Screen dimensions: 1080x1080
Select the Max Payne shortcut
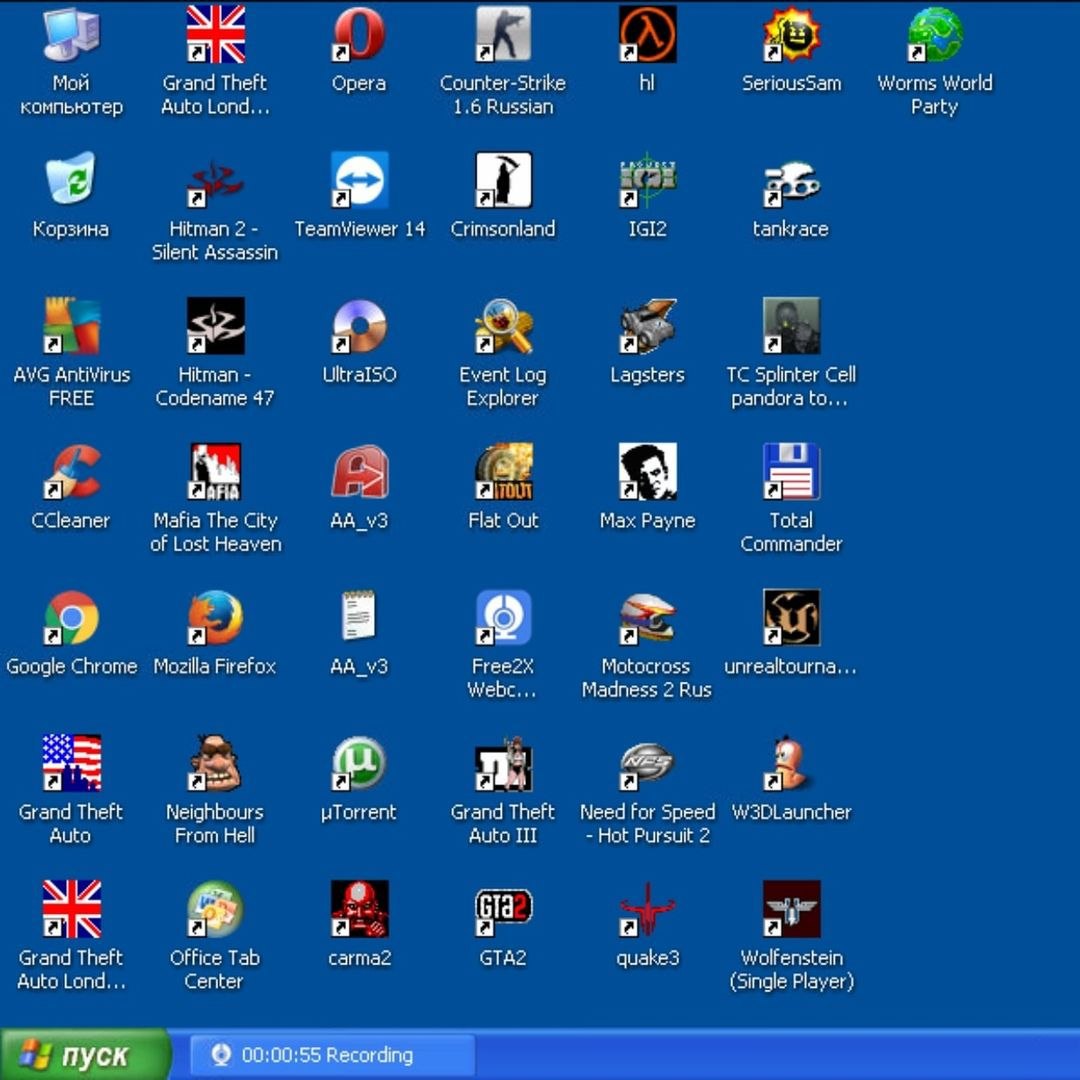[x=647, y=472]
